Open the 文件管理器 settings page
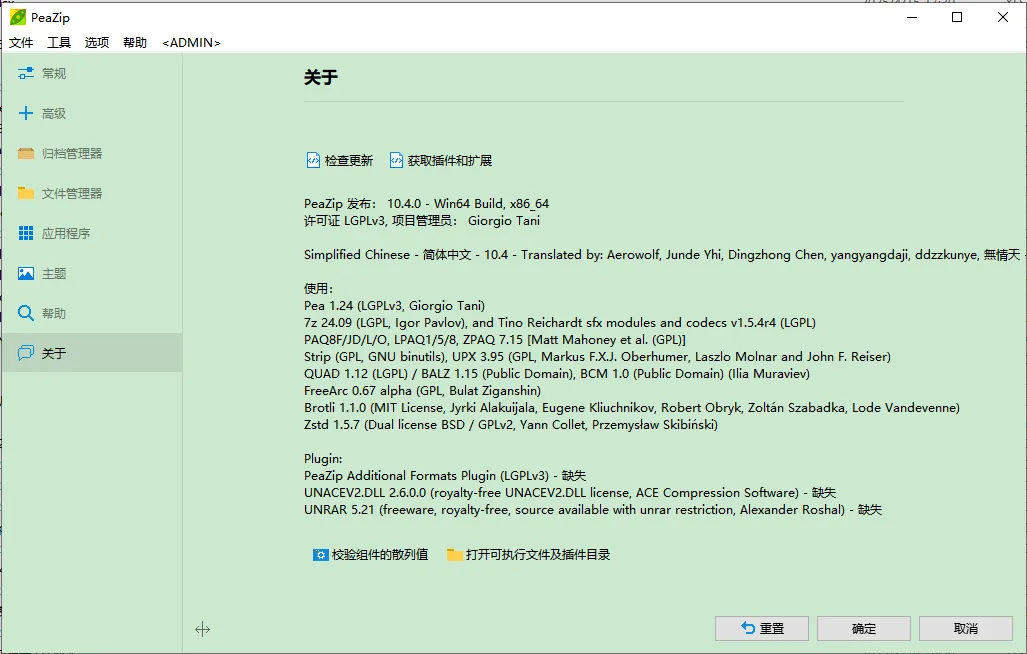This screenshot has width=1027, height=654. [x=92, y=193]
